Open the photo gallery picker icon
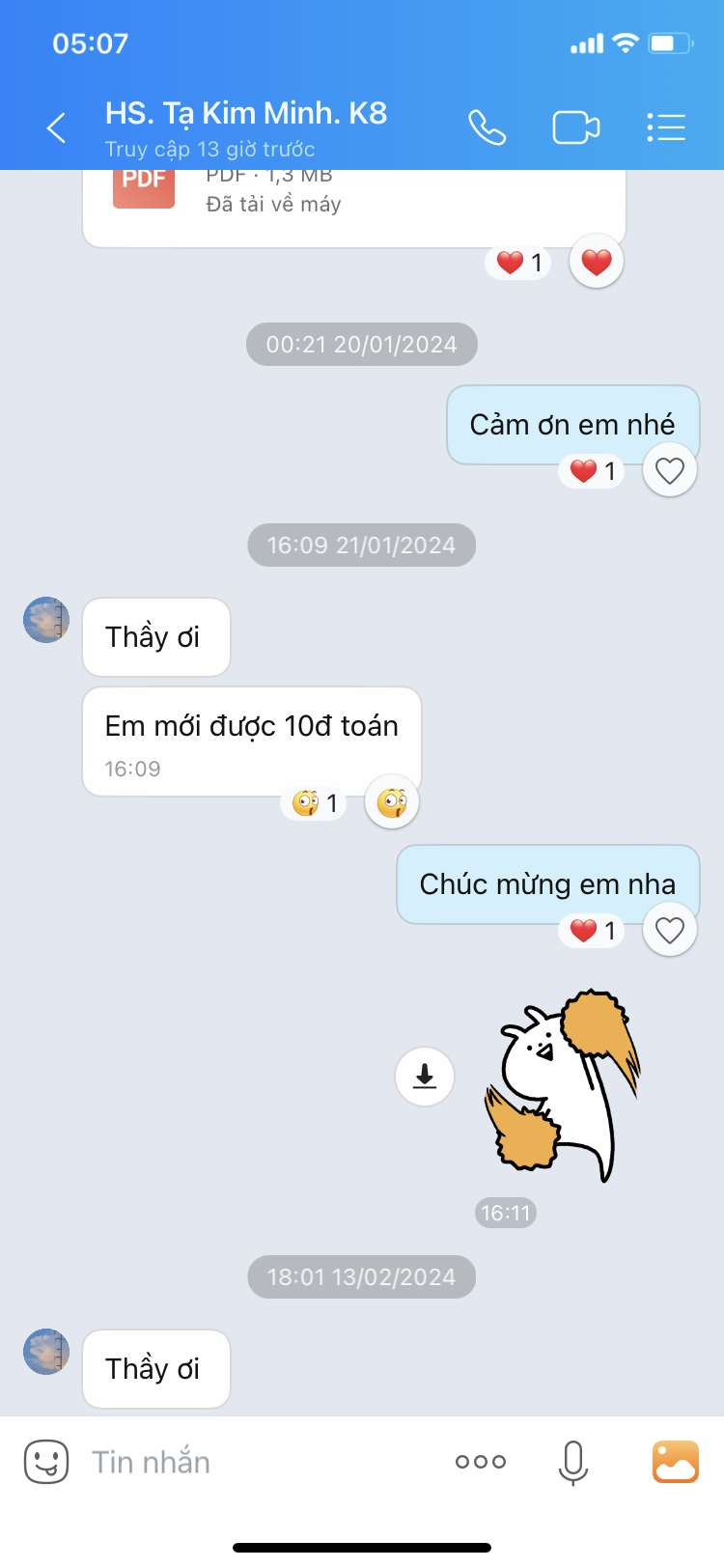The image size is (724, 1568). coord(676,1462)
